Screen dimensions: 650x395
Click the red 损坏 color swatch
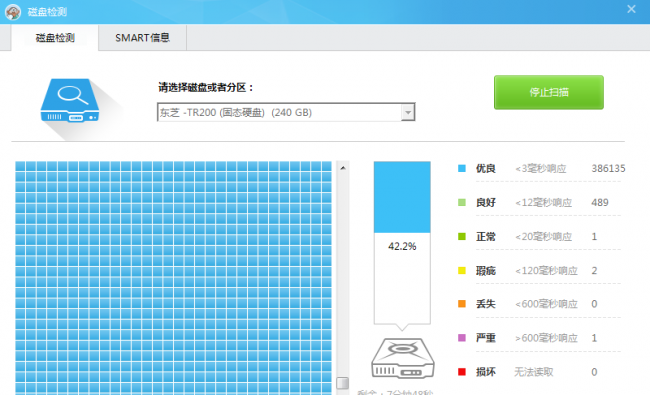[x=462, y=372]
